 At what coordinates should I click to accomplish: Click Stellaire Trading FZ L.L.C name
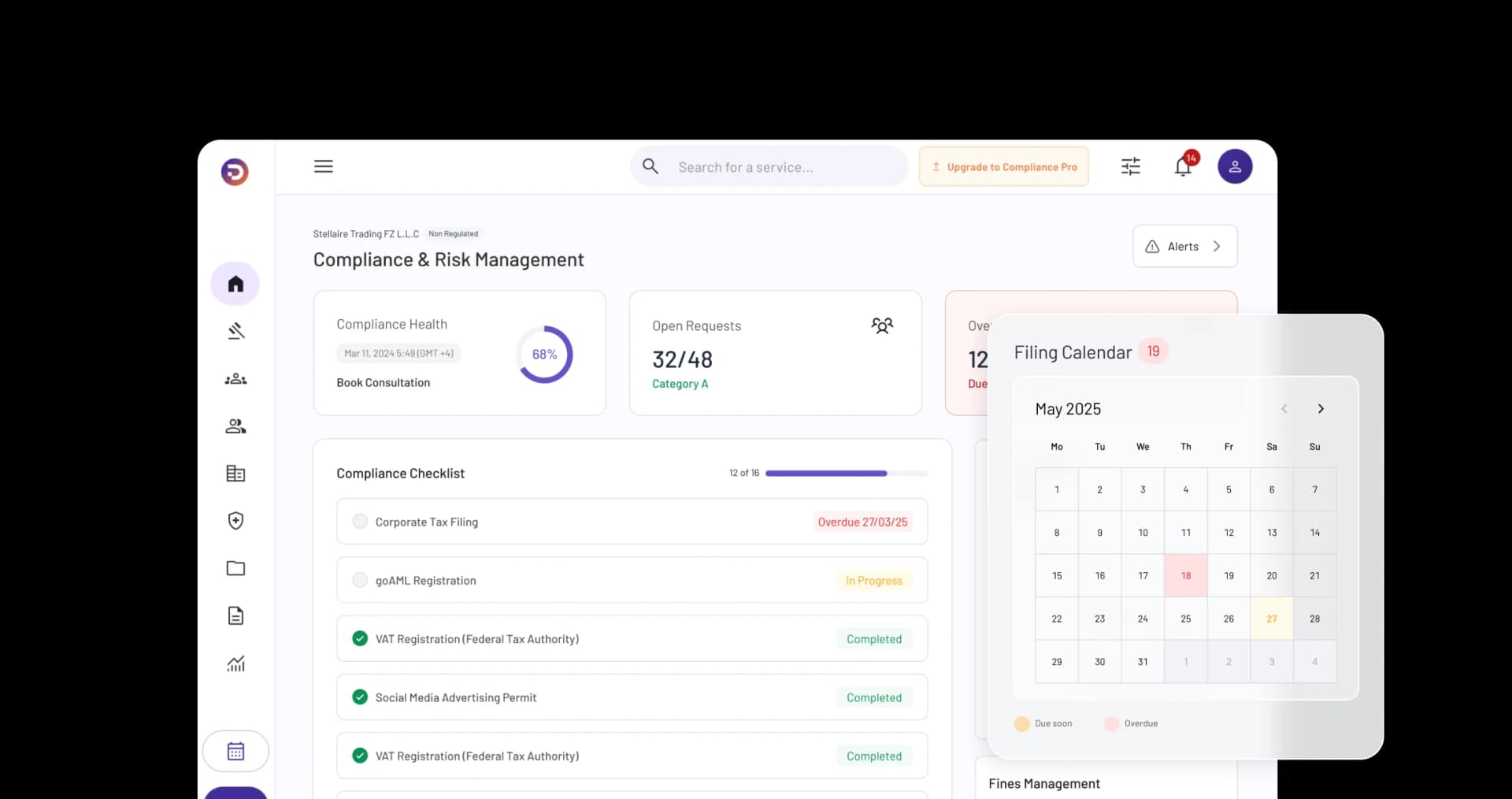366,234
